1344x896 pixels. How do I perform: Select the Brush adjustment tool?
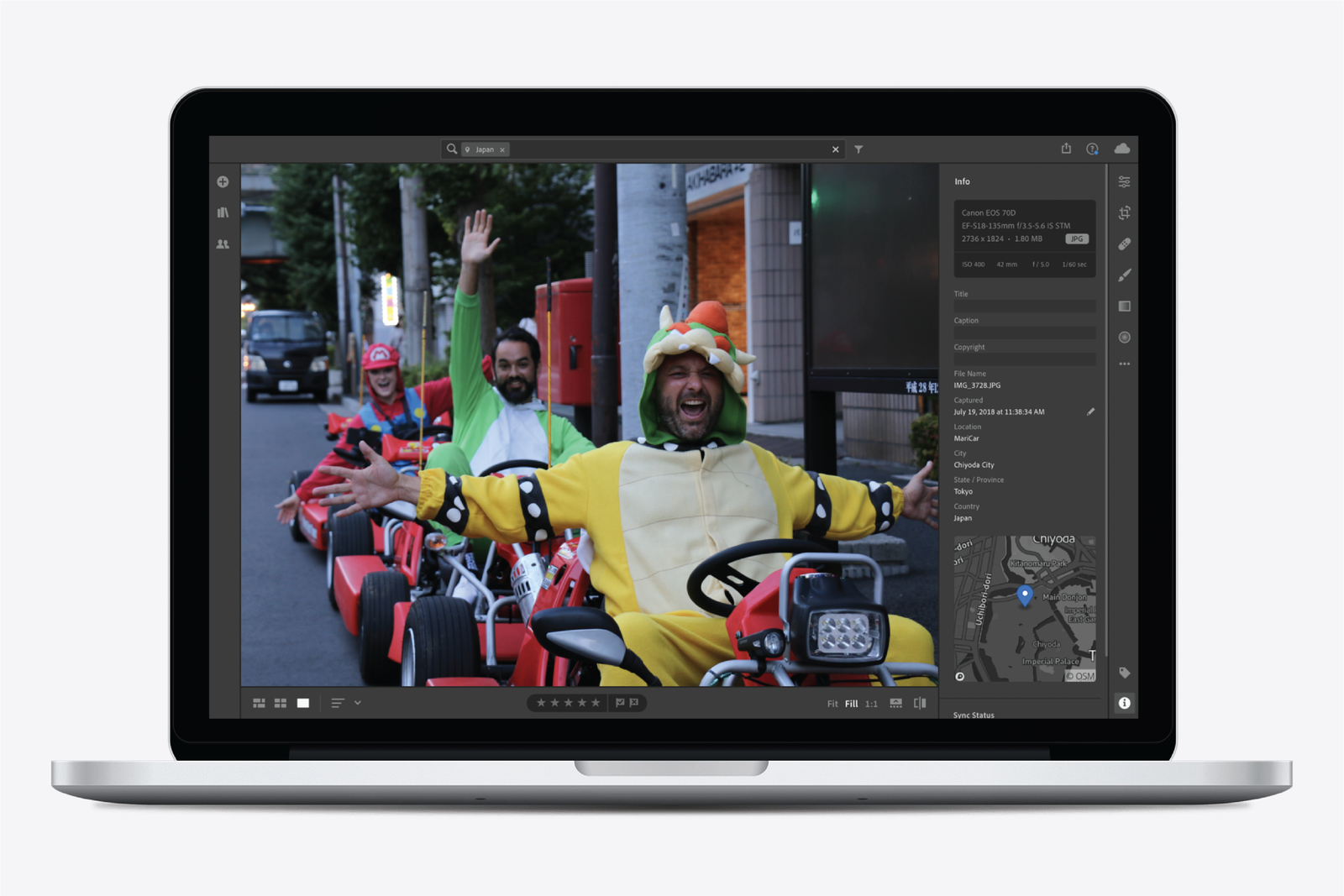point(1124,275)
